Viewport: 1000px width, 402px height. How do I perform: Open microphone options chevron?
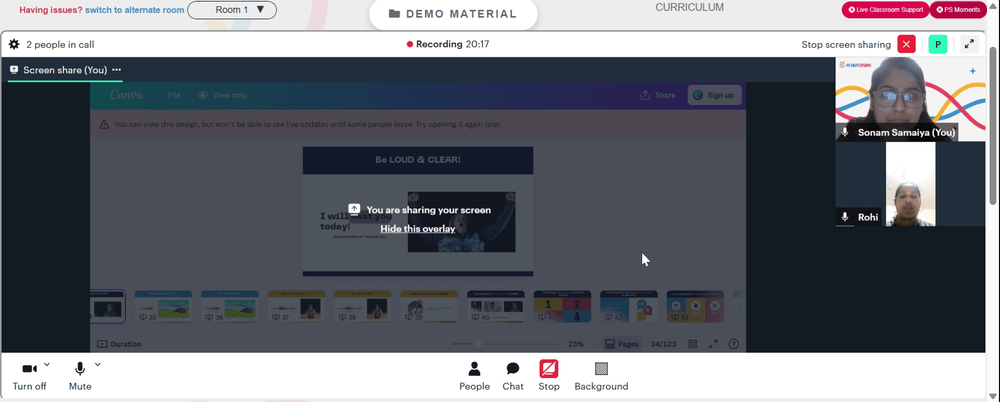[98, 365]
